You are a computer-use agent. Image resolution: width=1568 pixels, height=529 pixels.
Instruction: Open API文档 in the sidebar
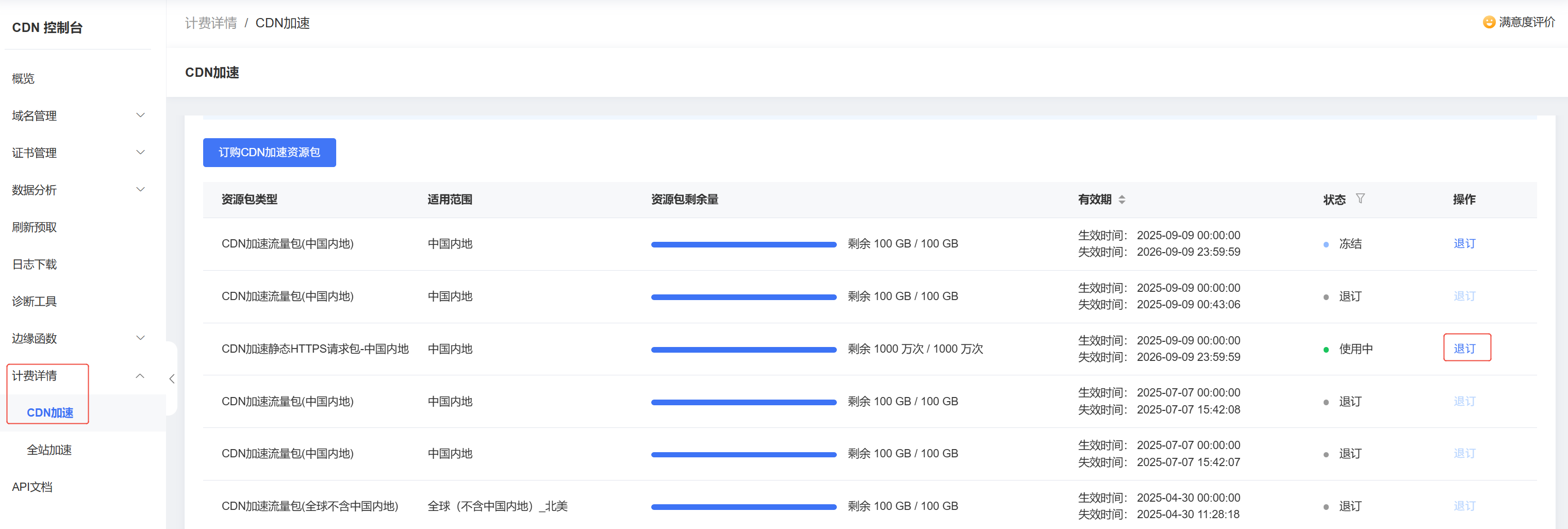[x=32, y=487]
